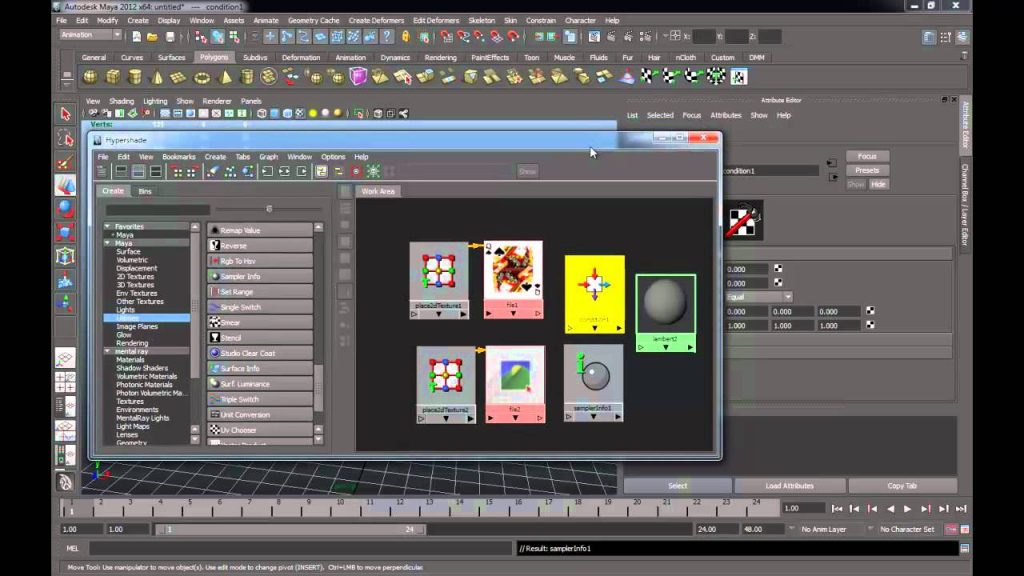Click Hypershade input connections icon
This screenshot has width=1024, height=576.
click(x=268, y=172)
